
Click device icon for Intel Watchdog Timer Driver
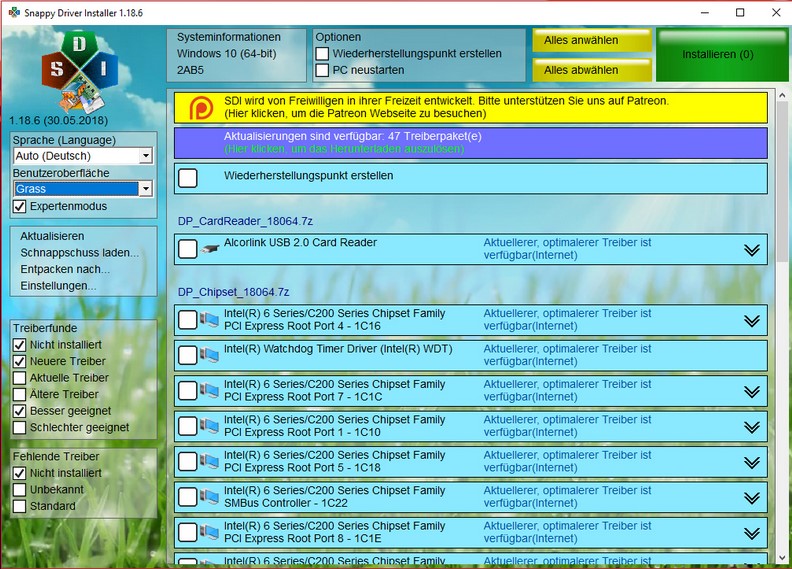pyautogui.click(x=209, y=355)
